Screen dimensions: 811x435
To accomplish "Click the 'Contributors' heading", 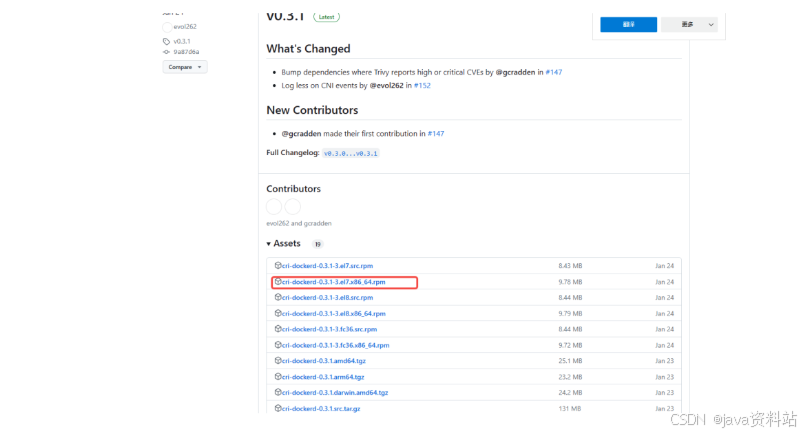I will [293, 189].
